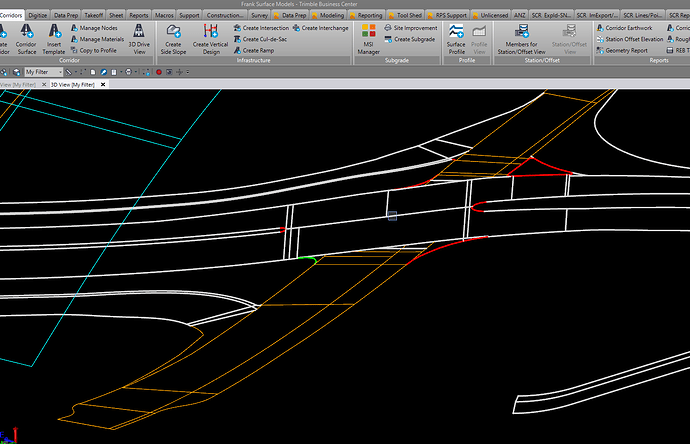Click the red record button in toolbar
The height and width of the screenshot is (444, 690).
(x=159, y=72)
